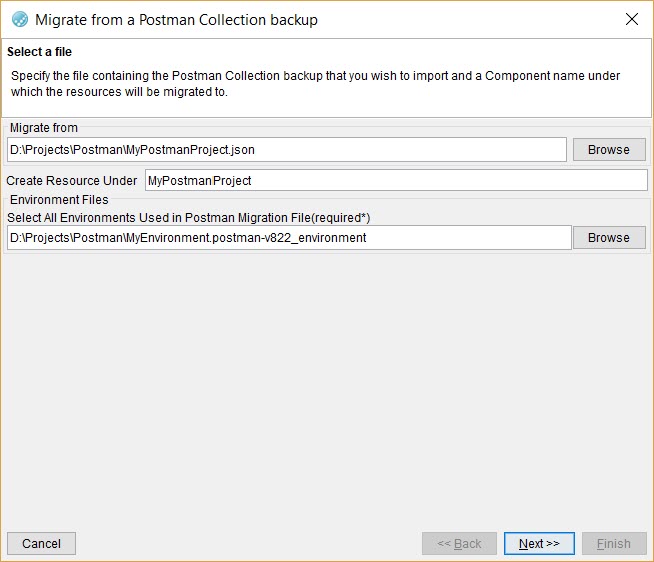Click the 'Select All Environments Used' label
This screenshot has height=562, width=654.
click(188, 217)
